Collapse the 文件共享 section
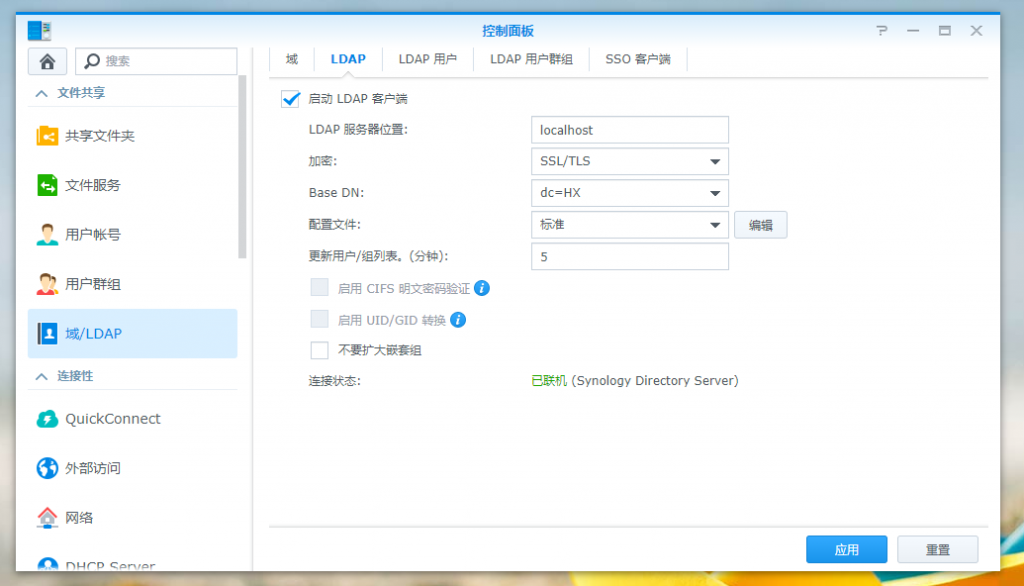 (x=41, y=93)
